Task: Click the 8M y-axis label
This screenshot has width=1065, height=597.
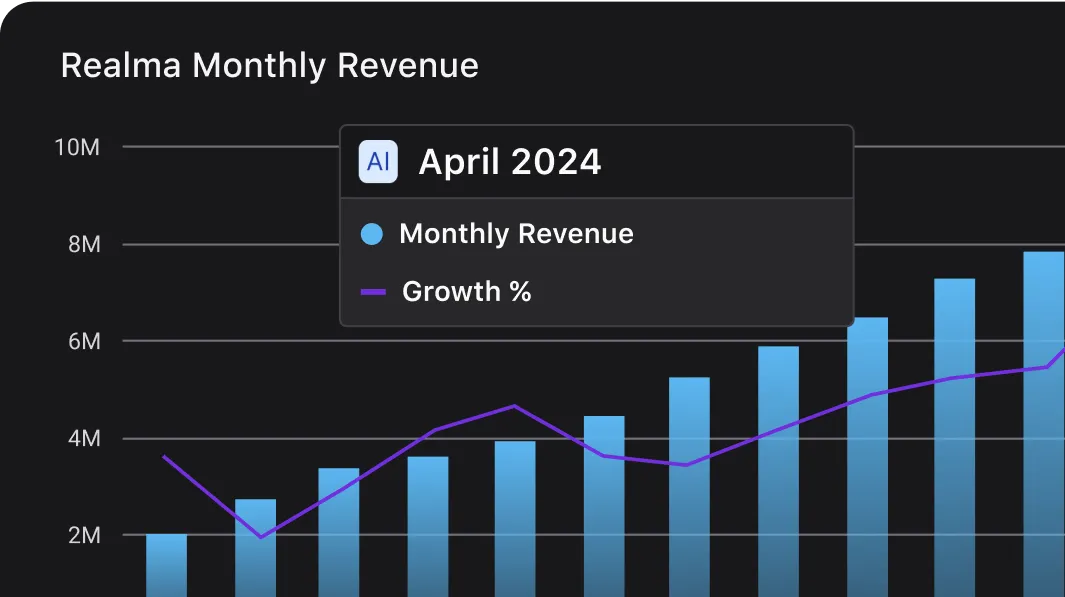Action: (x=83, y=245)
